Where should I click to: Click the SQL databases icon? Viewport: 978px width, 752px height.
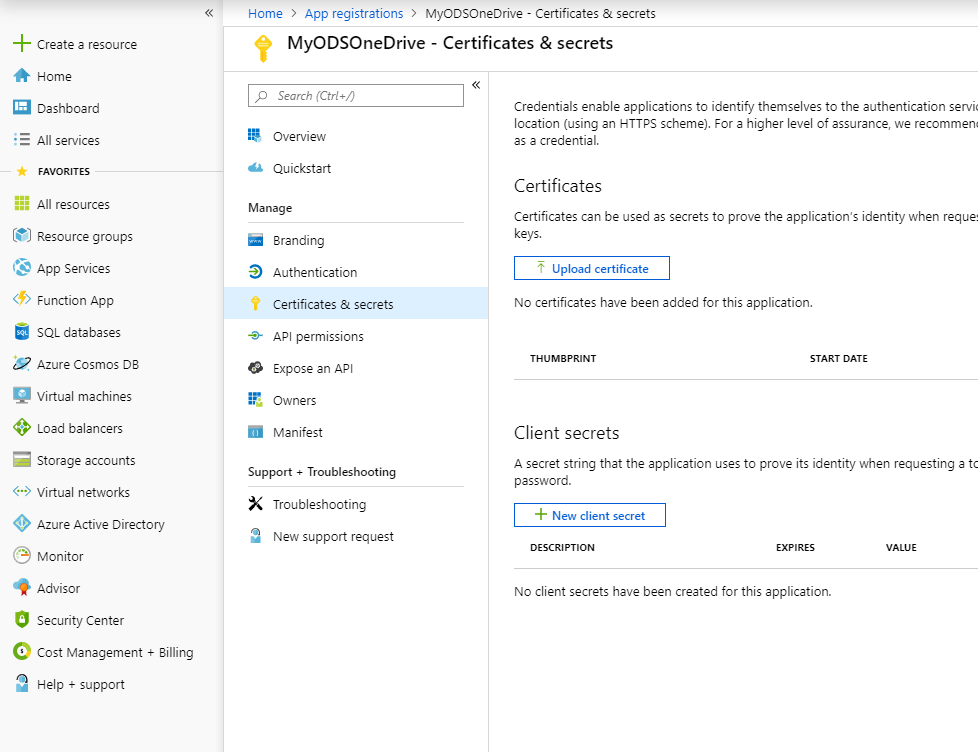click(x=21, y=332)
